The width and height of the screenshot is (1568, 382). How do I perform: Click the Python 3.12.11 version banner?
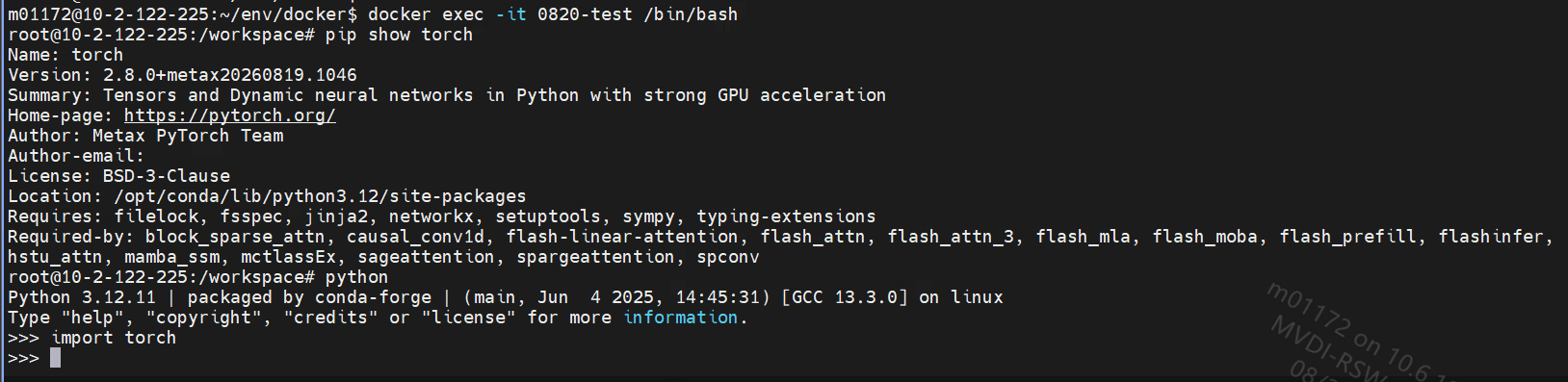point(81,297)
